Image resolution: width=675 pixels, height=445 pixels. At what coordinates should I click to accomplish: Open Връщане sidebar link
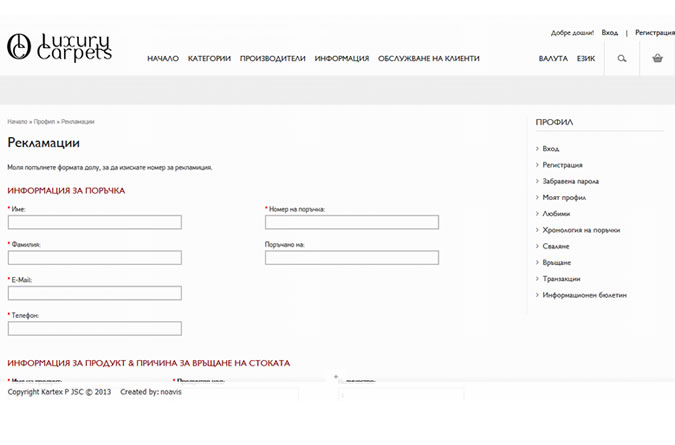[x=557, y=263]
